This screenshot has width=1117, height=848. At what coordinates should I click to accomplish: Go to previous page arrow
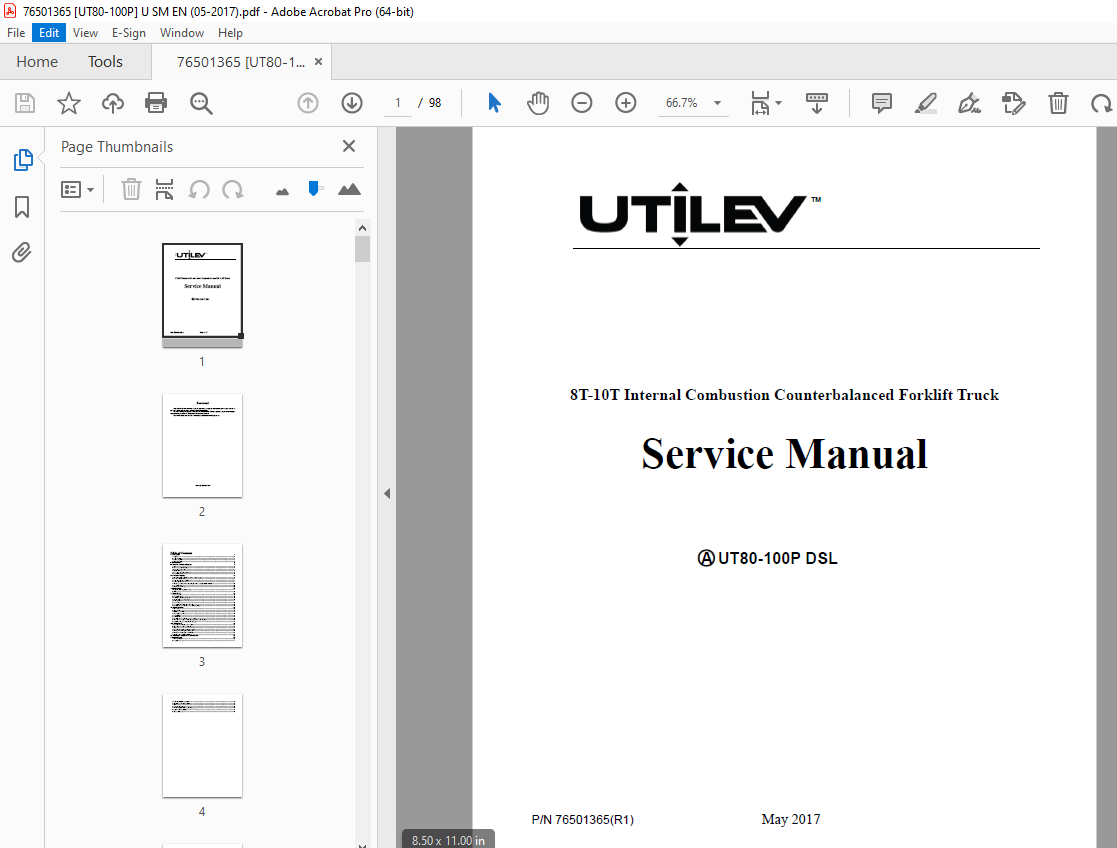pos(308,103)
